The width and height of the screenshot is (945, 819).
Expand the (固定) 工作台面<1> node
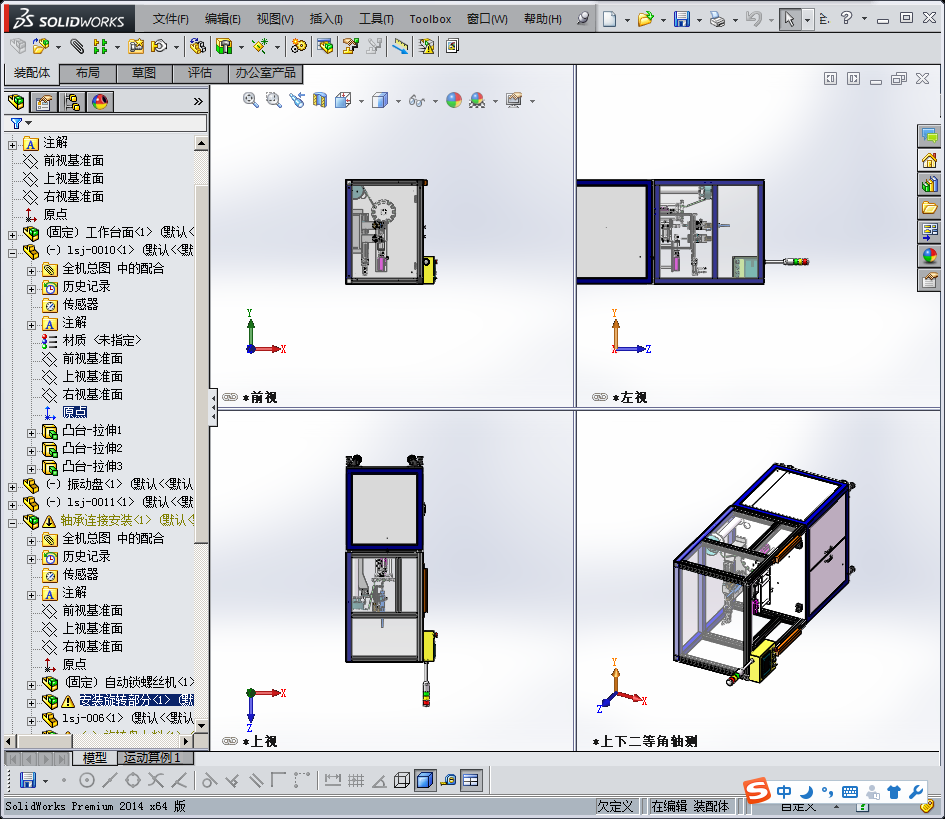click(13, 234)
